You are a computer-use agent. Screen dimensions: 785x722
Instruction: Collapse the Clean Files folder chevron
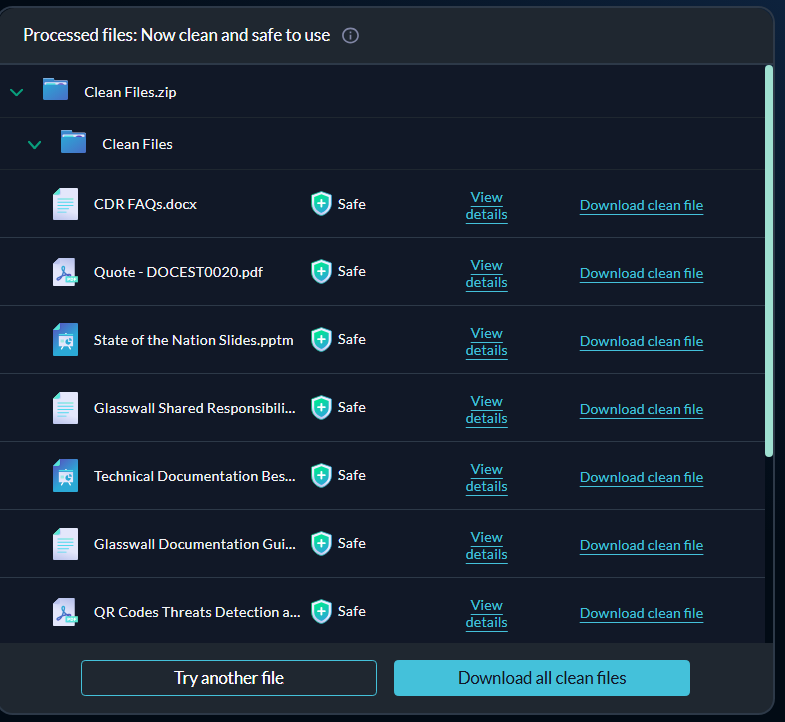[35, 144]
